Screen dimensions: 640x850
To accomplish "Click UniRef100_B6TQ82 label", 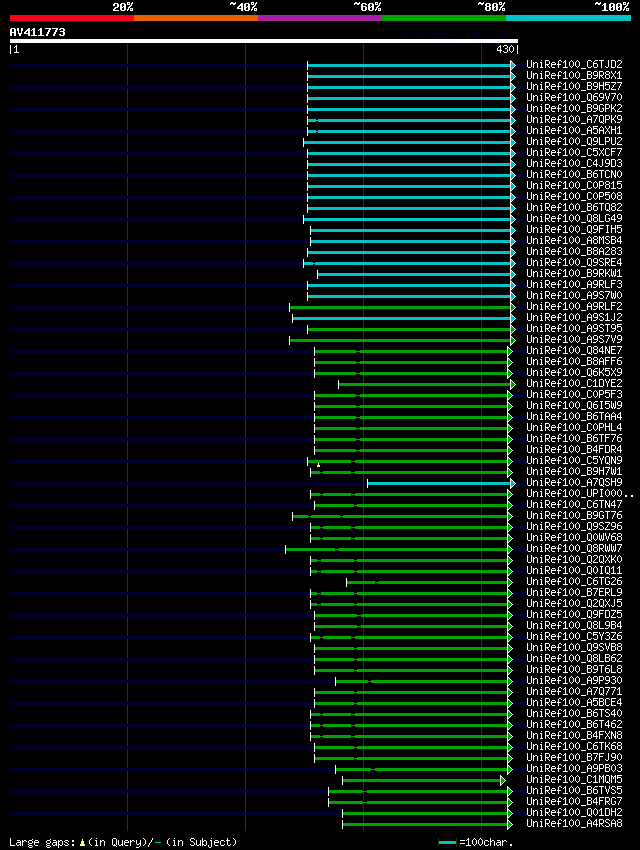I will [x=574, y=208].
